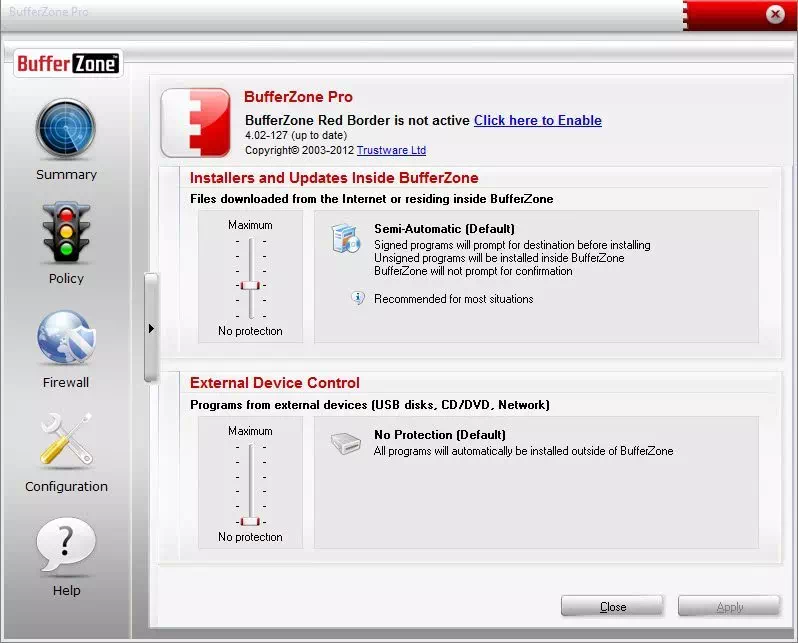Close the BufferZone Pro window
798x643 pixels.
775,14
